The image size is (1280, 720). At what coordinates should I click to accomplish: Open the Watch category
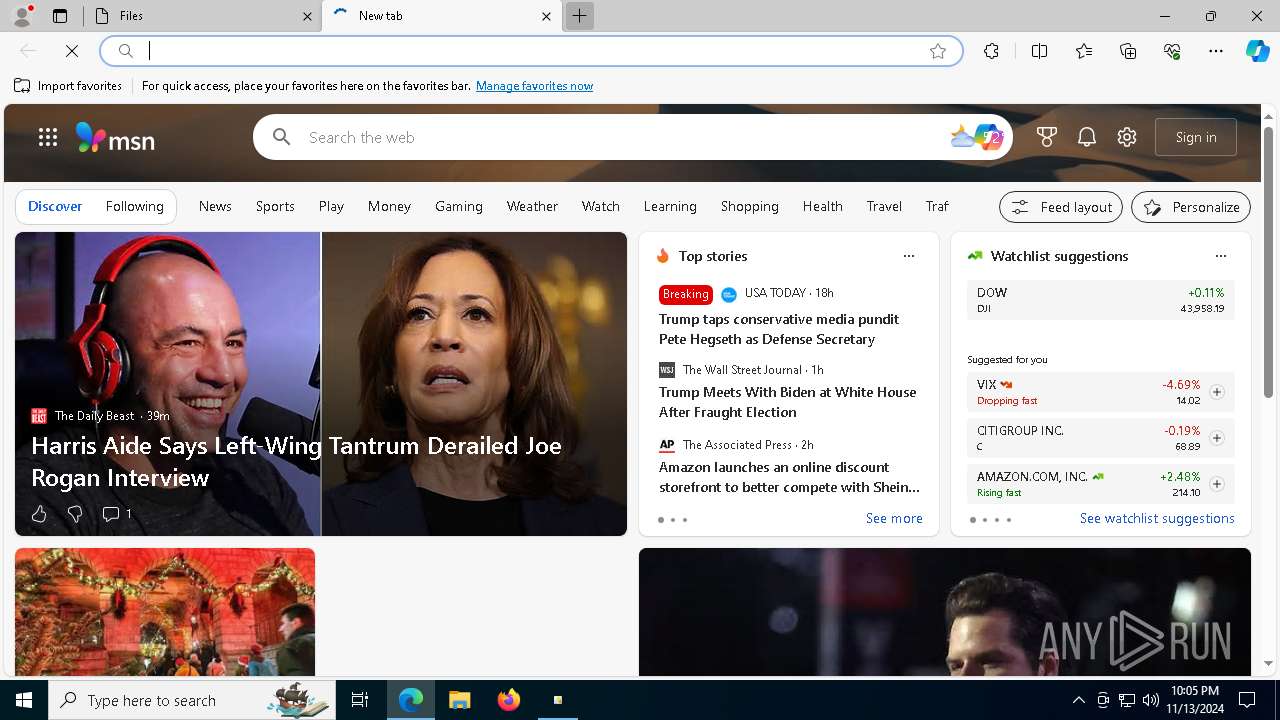click(x=601, y=206)
